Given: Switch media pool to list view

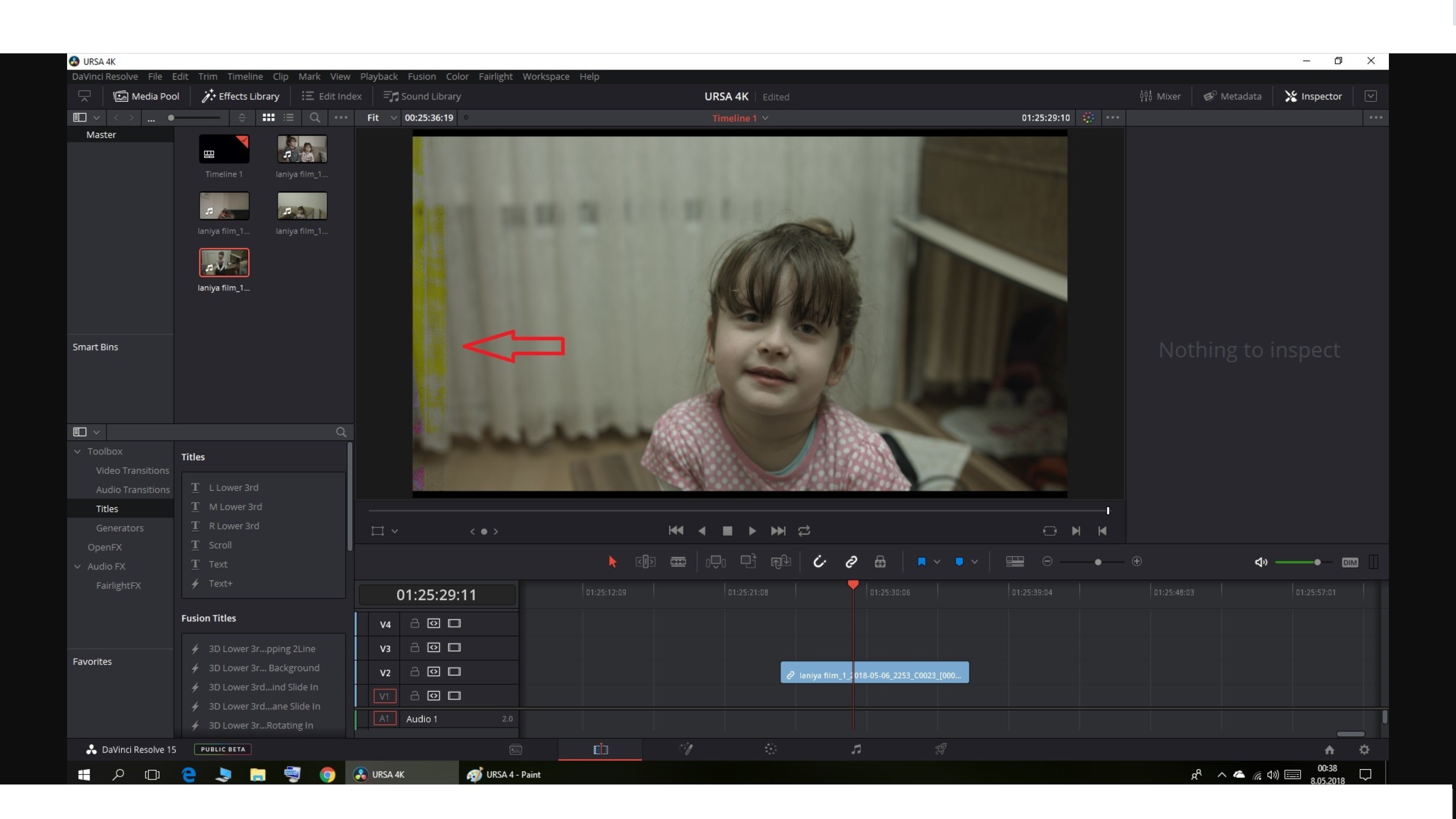Looking at the screenshot, I should (289, 118).
